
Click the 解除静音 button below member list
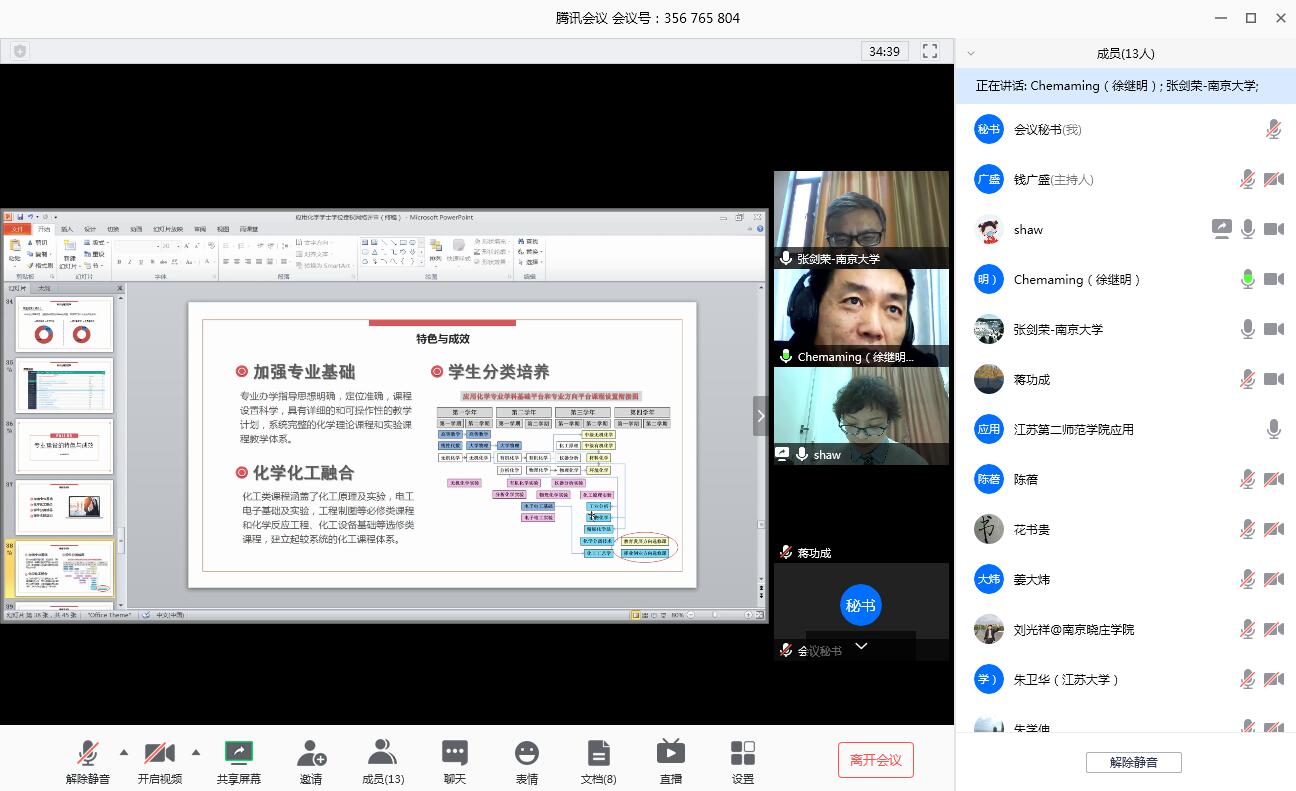point(1133,762)
